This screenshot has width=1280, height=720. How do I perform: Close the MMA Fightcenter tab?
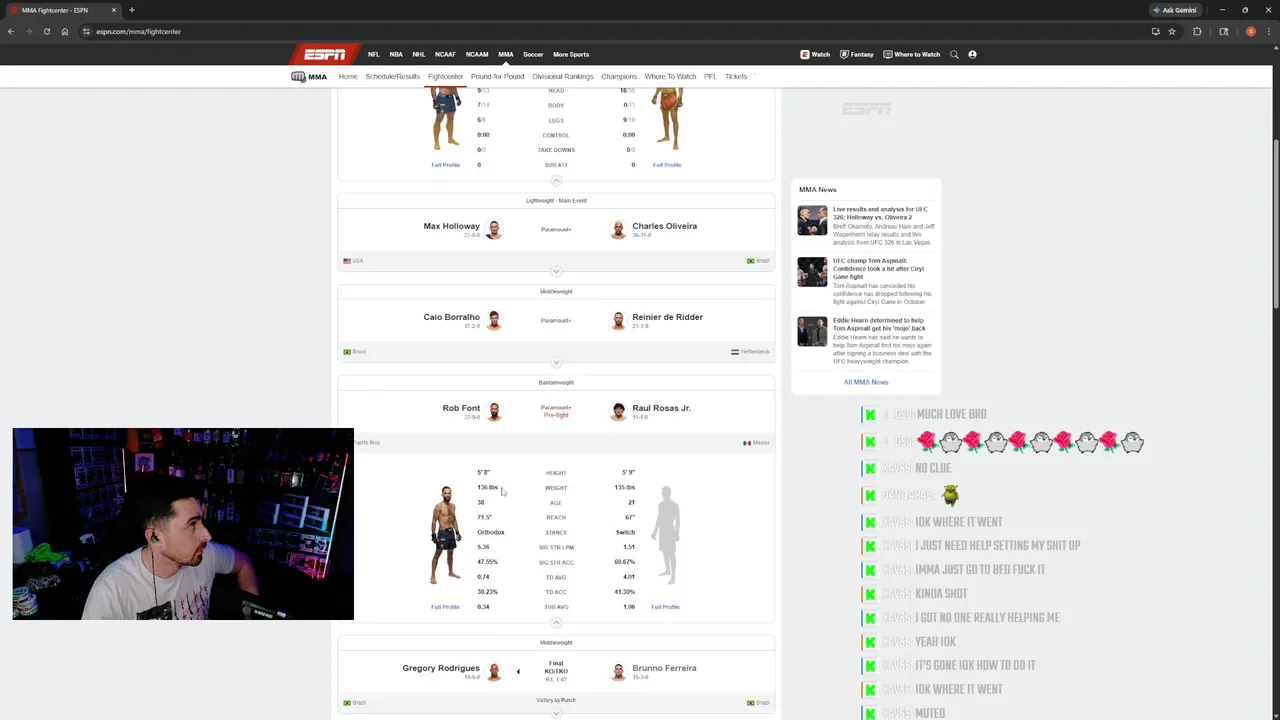click(x=114, y=10)
